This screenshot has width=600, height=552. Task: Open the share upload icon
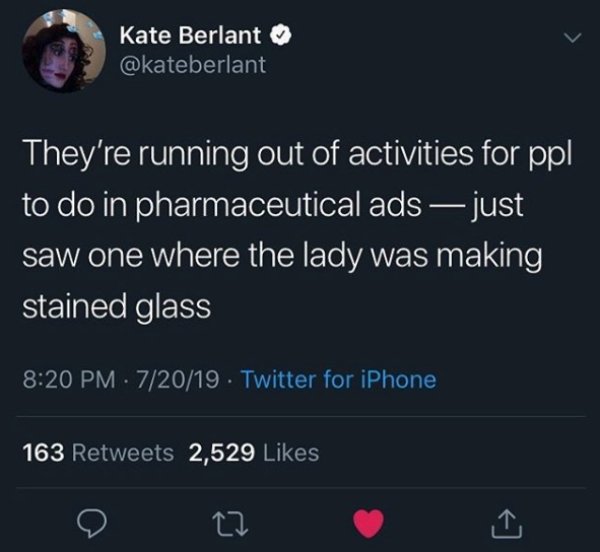click(506, 523)
